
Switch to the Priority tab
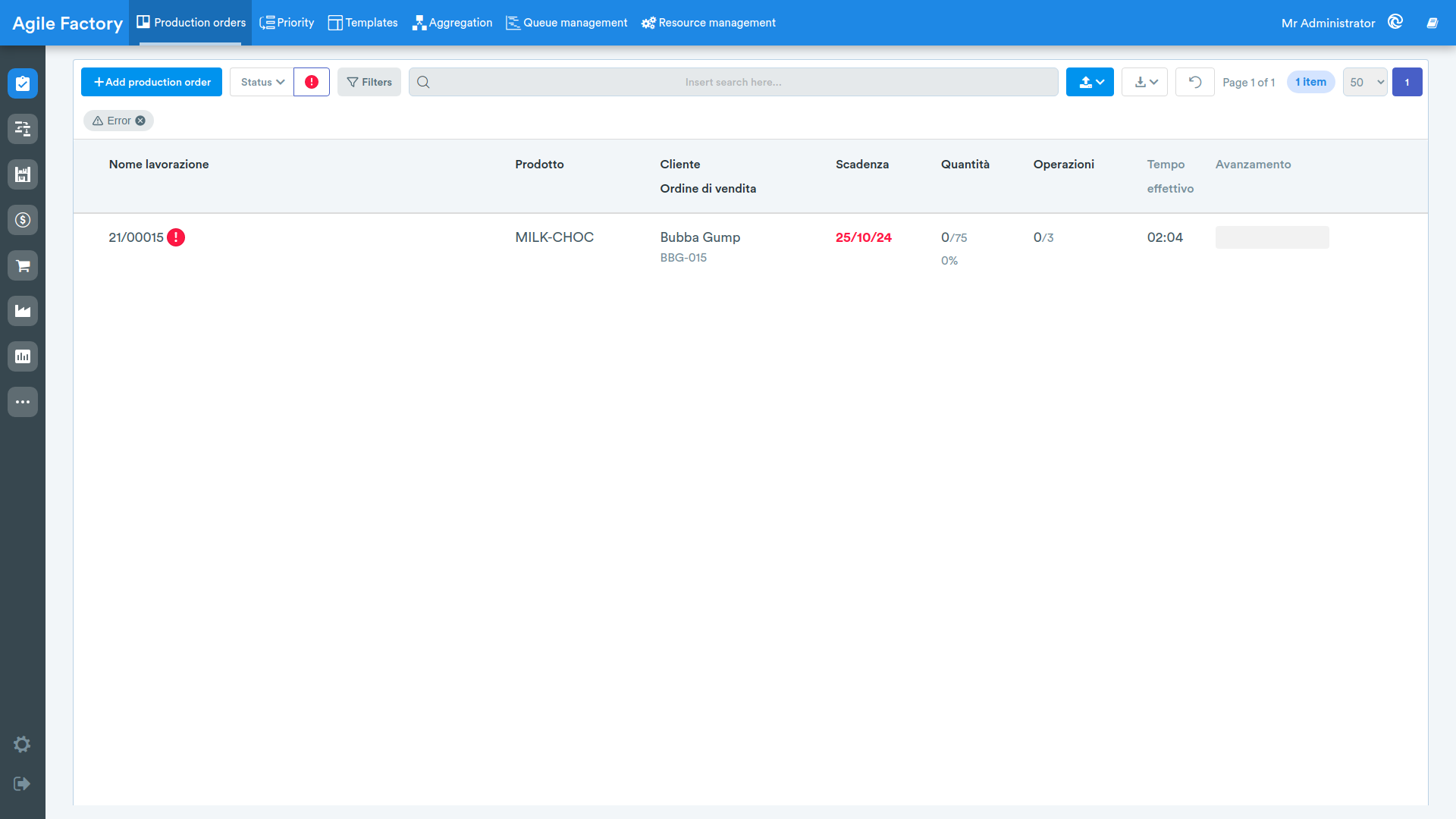point(287,23)
